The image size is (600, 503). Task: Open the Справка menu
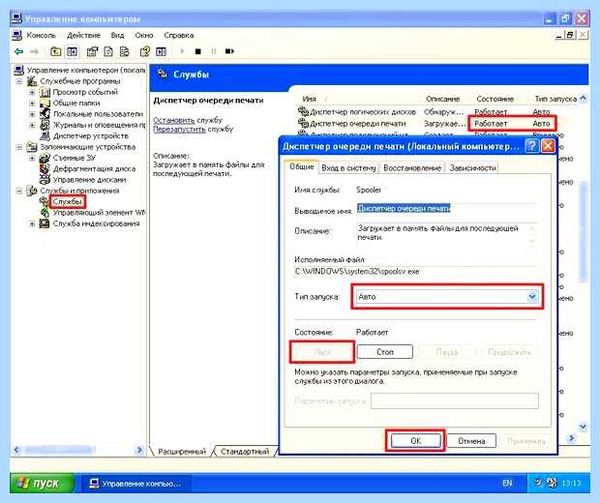coord(179,35)
